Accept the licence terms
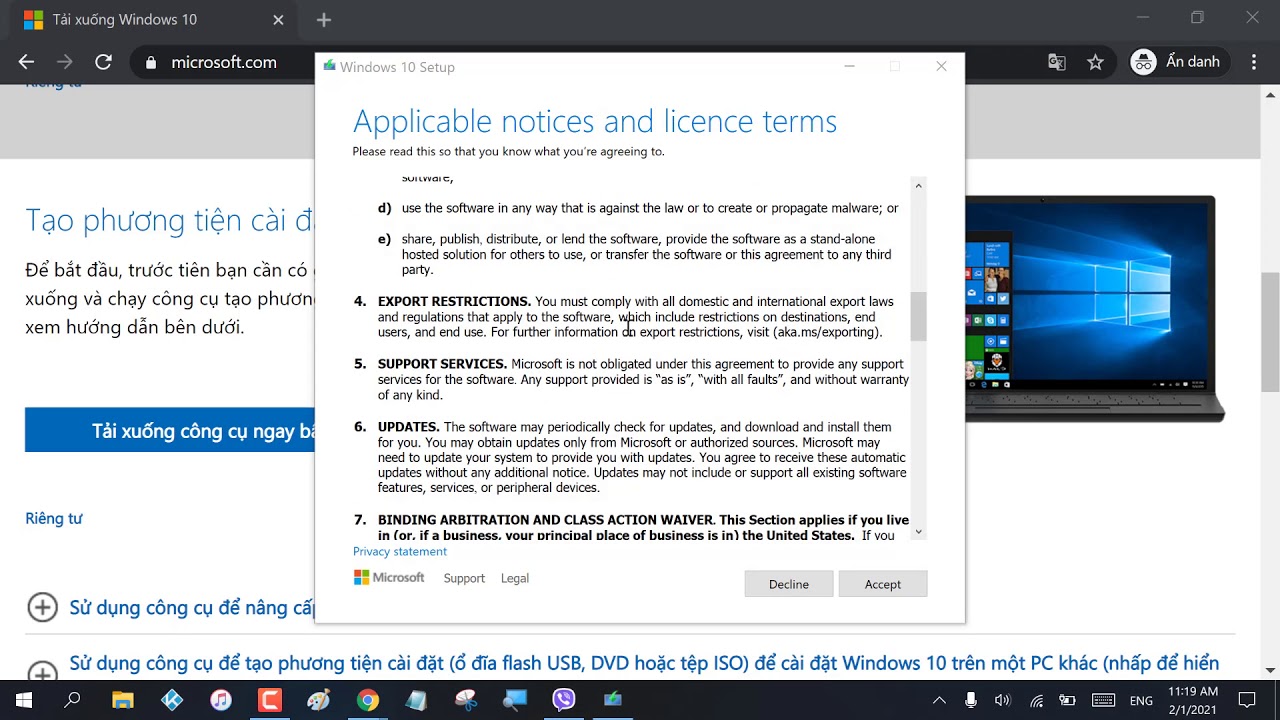This screenshot has width=1280, height=720. click(883, 584)
